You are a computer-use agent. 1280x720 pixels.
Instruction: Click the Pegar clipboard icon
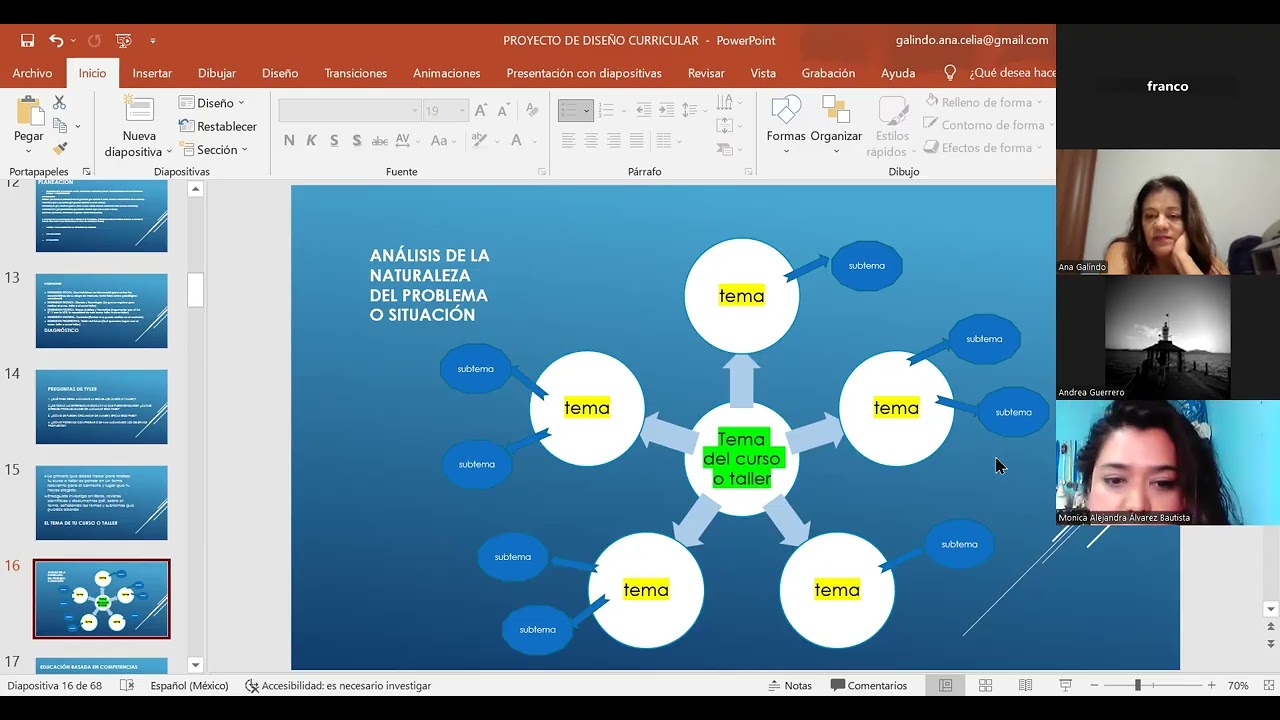(29, 112)
